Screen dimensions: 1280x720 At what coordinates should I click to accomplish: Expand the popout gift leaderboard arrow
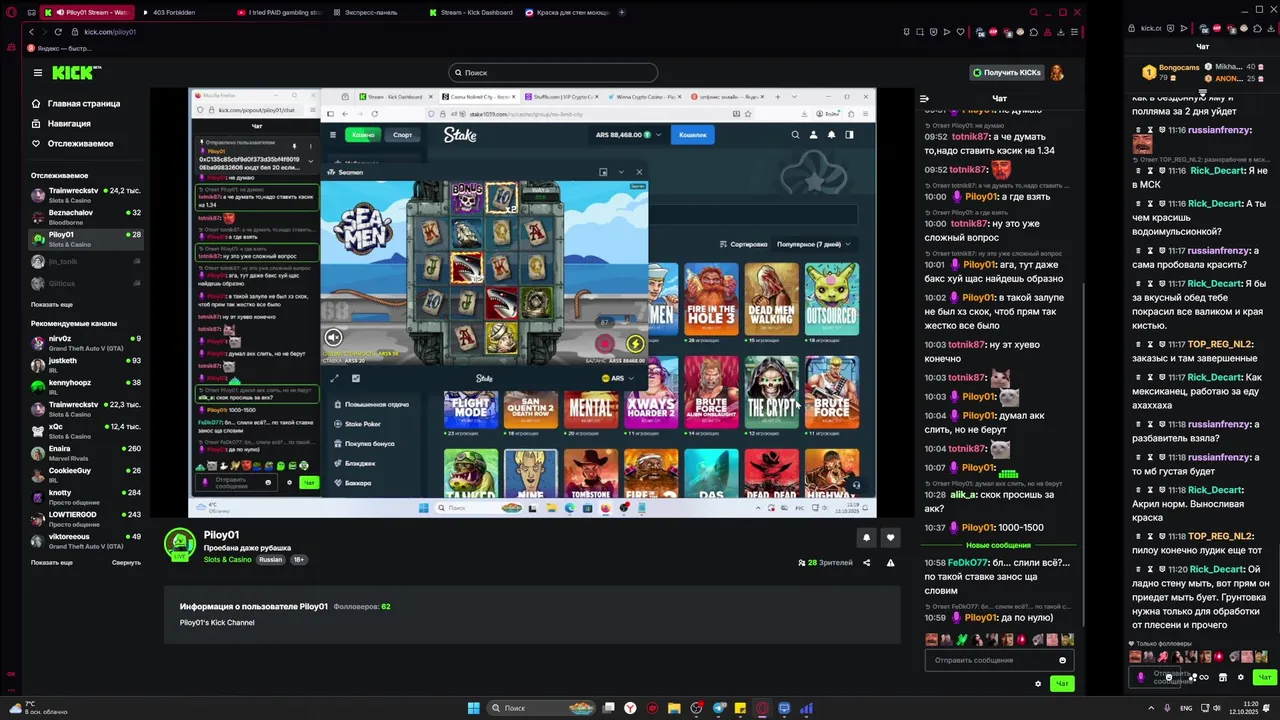tap(1201, 91)
